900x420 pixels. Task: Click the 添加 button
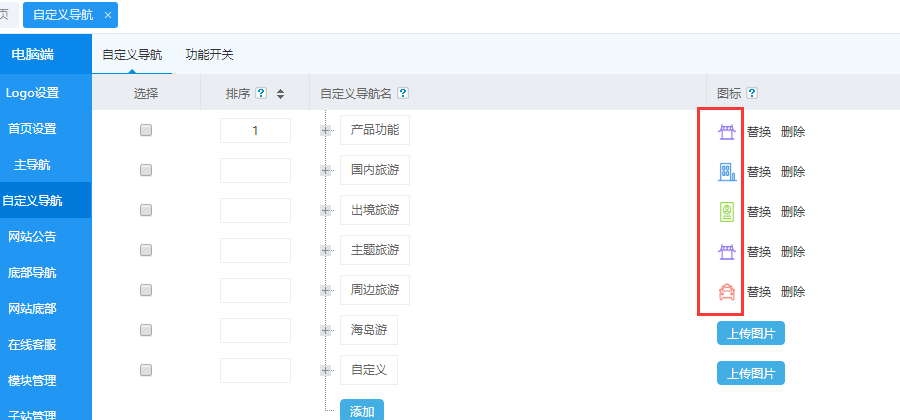[361, 410]
